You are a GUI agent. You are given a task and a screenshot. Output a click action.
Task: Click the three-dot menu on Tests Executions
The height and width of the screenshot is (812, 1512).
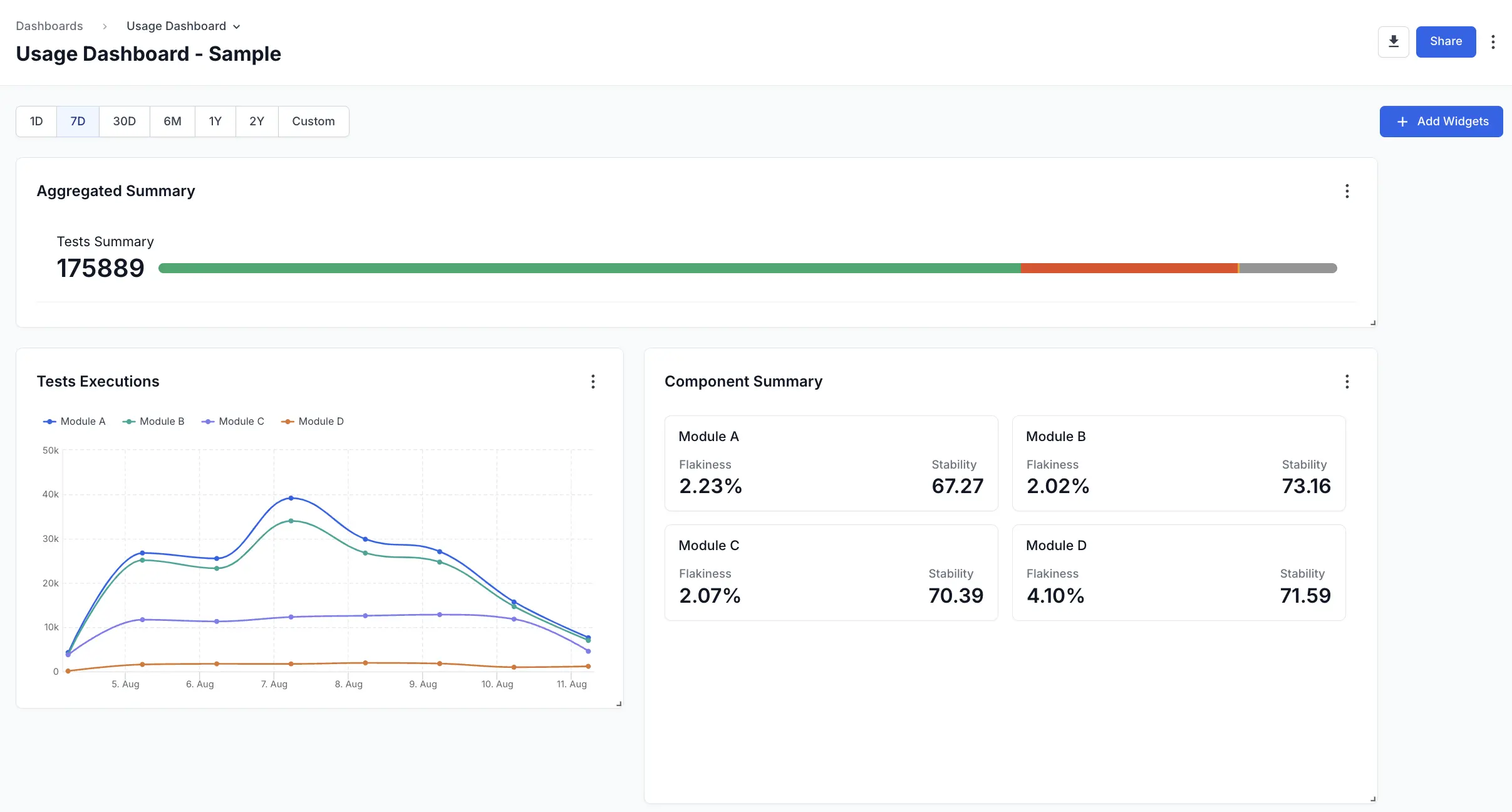(592, 381)
